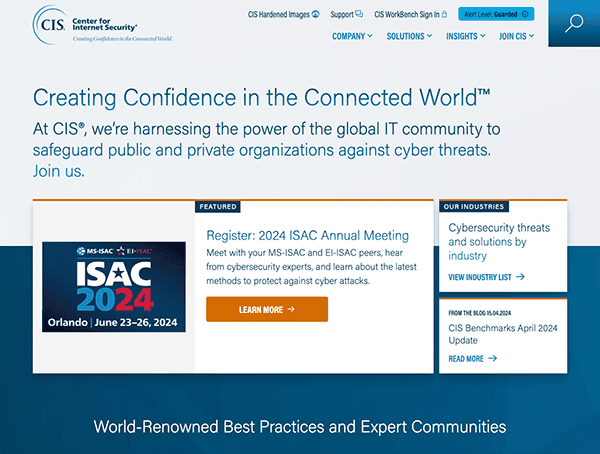The height and width of the screenshot is (454, 600).
Task: Expand the Solutions menu chevron
Action: tap(429, 36)
